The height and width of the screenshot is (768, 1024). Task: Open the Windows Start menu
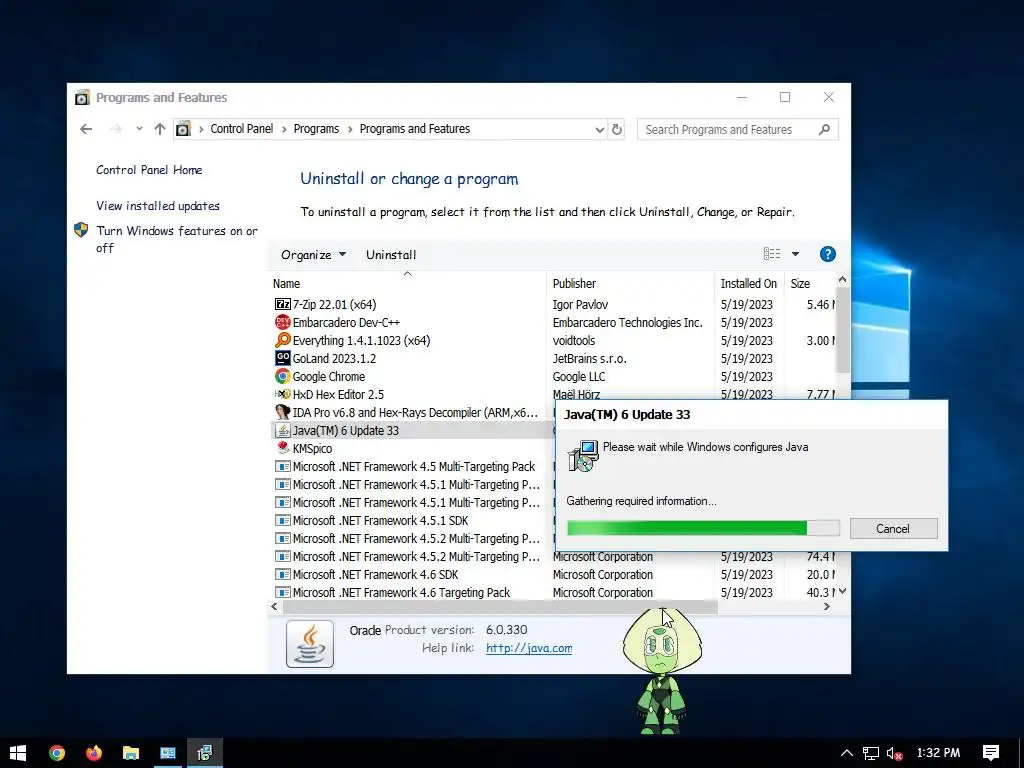pos(18,753)
